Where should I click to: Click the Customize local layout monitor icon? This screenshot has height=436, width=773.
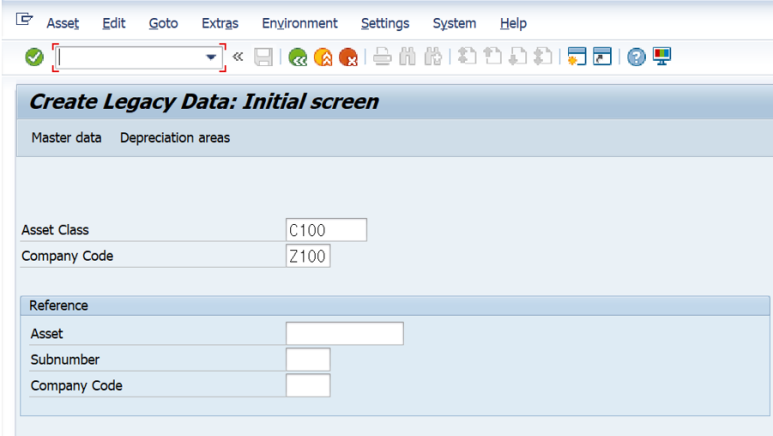coord(662,56)
